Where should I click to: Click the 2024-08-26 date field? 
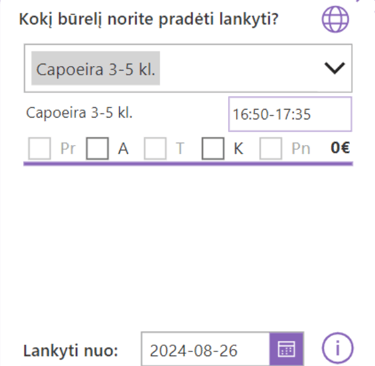(205, 349)
